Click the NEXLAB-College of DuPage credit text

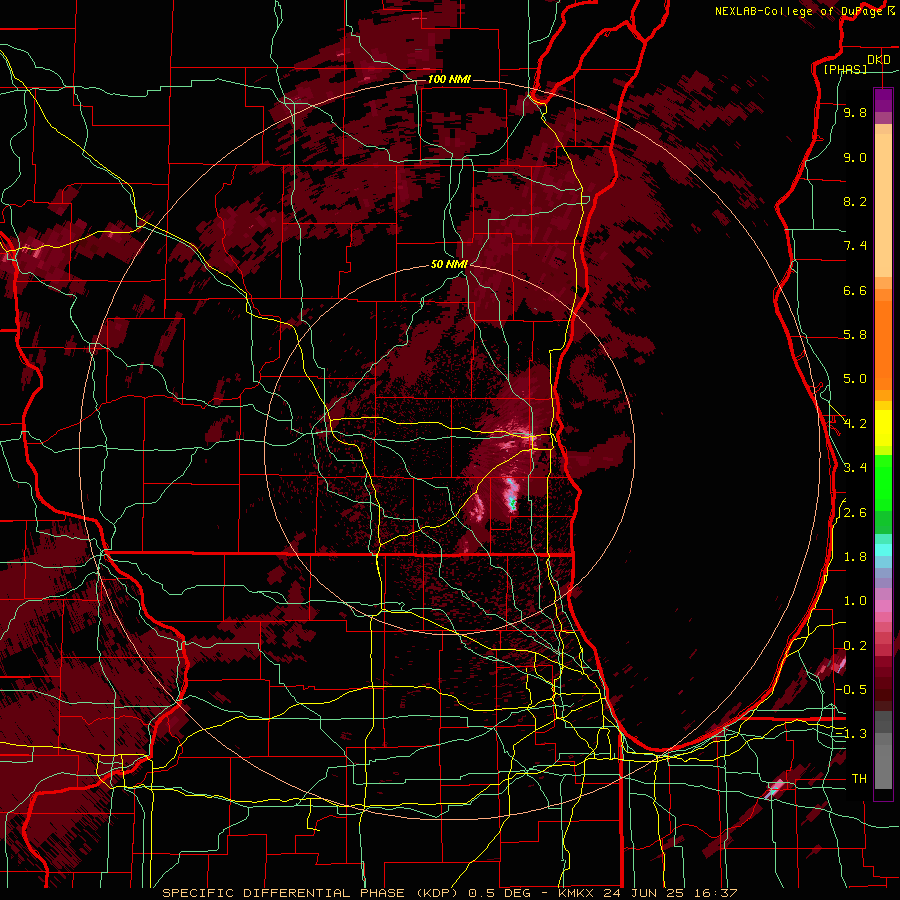(798, 11)
